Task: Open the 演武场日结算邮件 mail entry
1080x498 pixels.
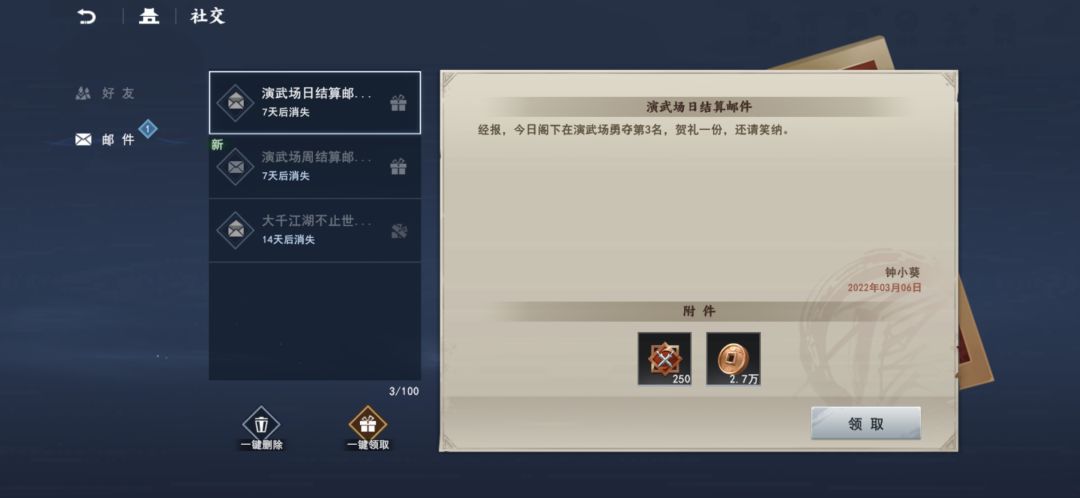Action: [x=315, y=103]
